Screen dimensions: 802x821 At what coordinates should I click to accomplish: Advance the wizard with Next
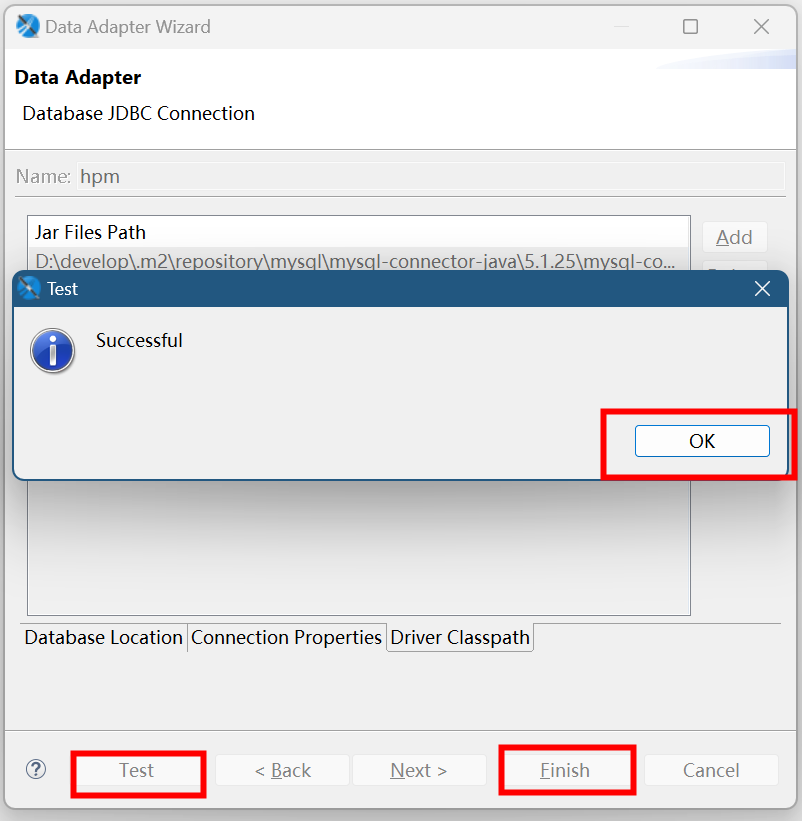pyautogui.click(x=419, y=770)
